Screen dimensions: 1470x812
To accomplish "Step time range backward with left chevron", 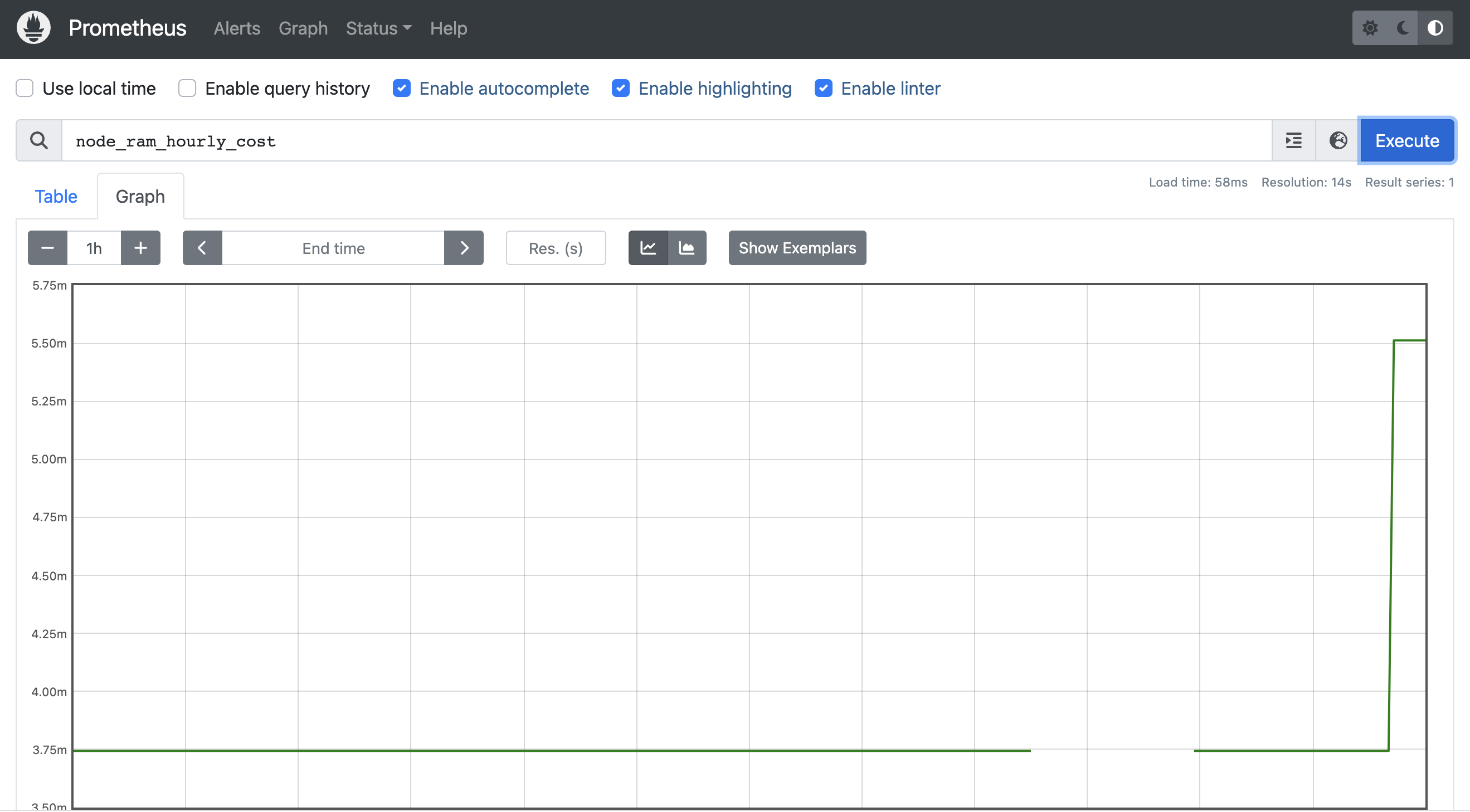I will click(x=202, y=248).
